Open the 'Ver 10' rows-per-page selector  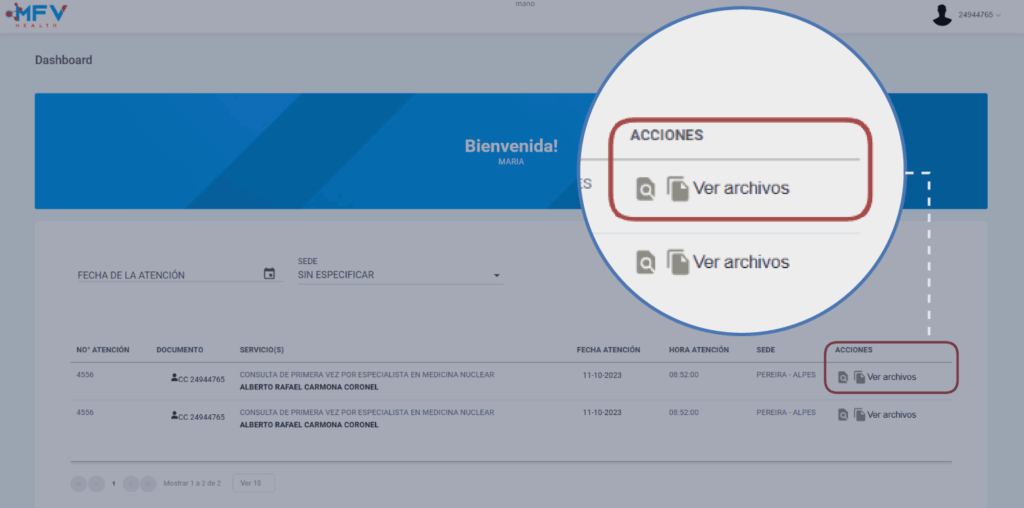[x=253, y=483]
